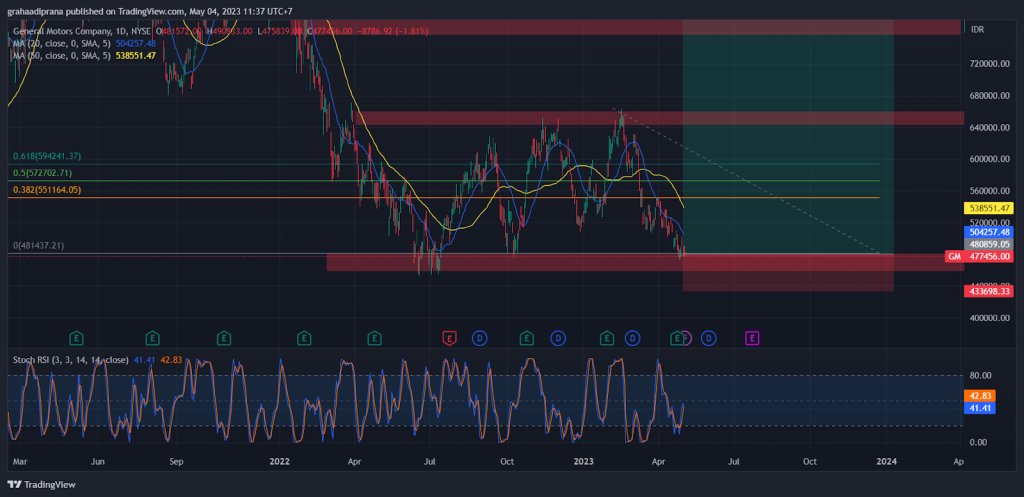Select the 0.618(594241.37) Fibonacci level label
The image size is (1024, 497).
47,156
